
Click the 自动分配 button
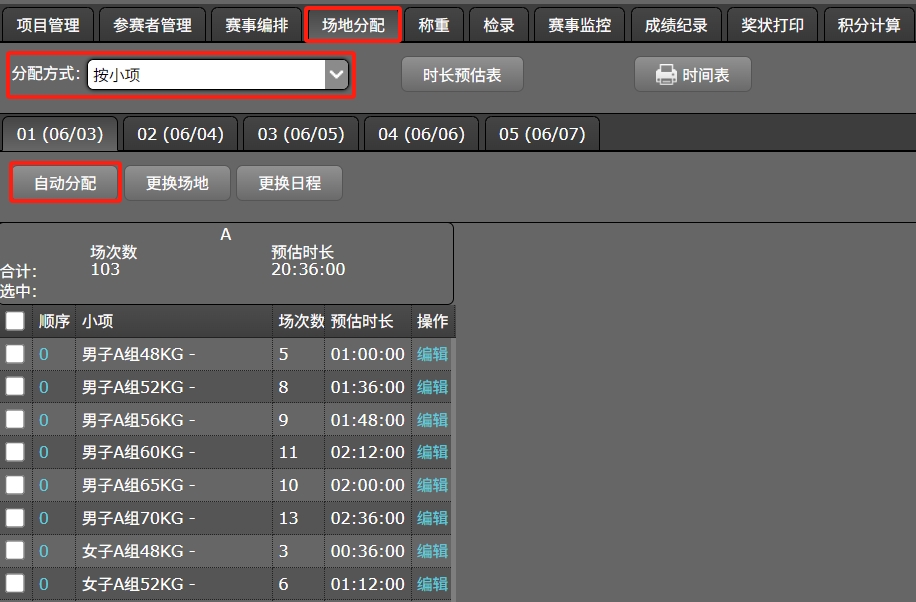[64, 183]
